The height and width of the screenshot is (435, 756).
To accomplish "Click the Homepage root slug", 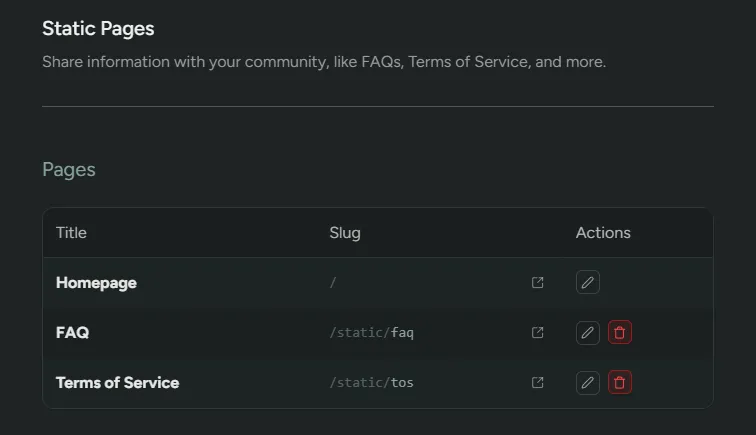I will pyautogui.click(x=333, y=283).
